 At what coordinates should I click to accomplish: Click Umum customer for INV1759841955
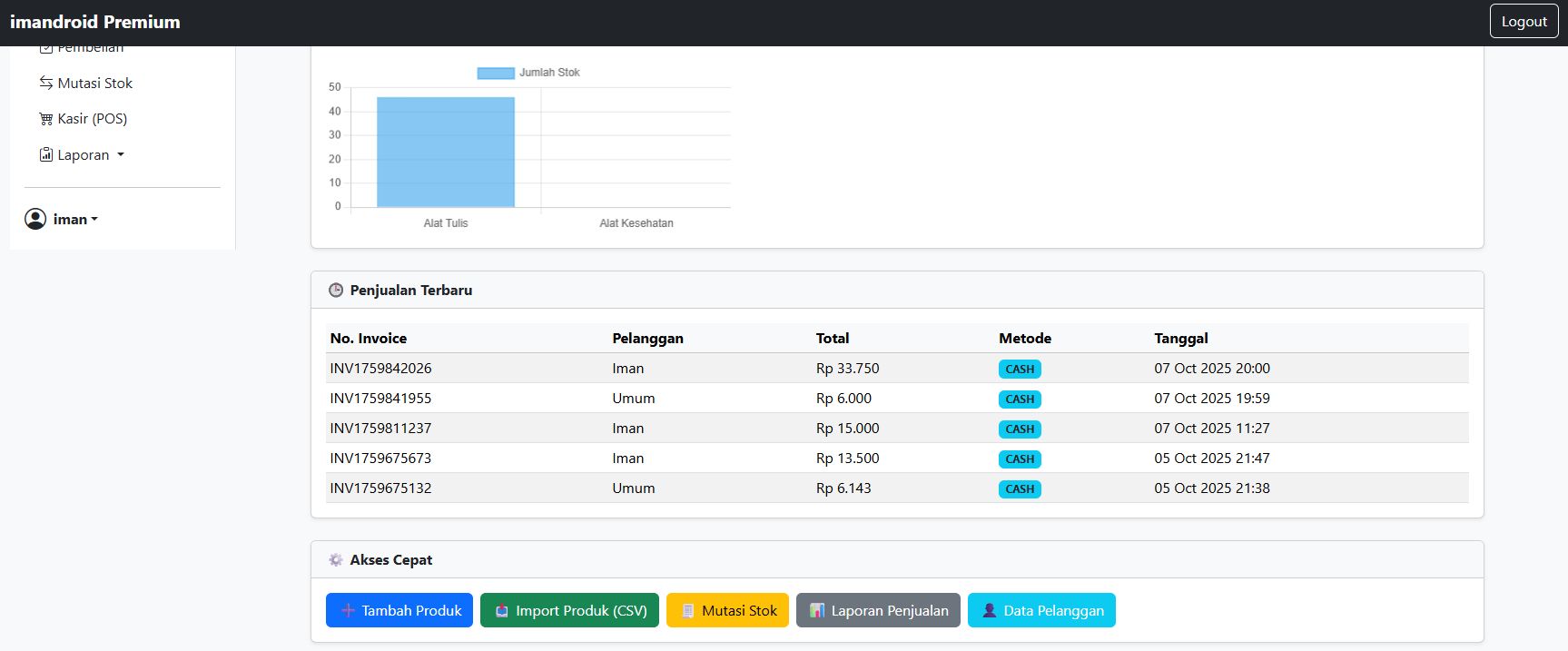634,399
